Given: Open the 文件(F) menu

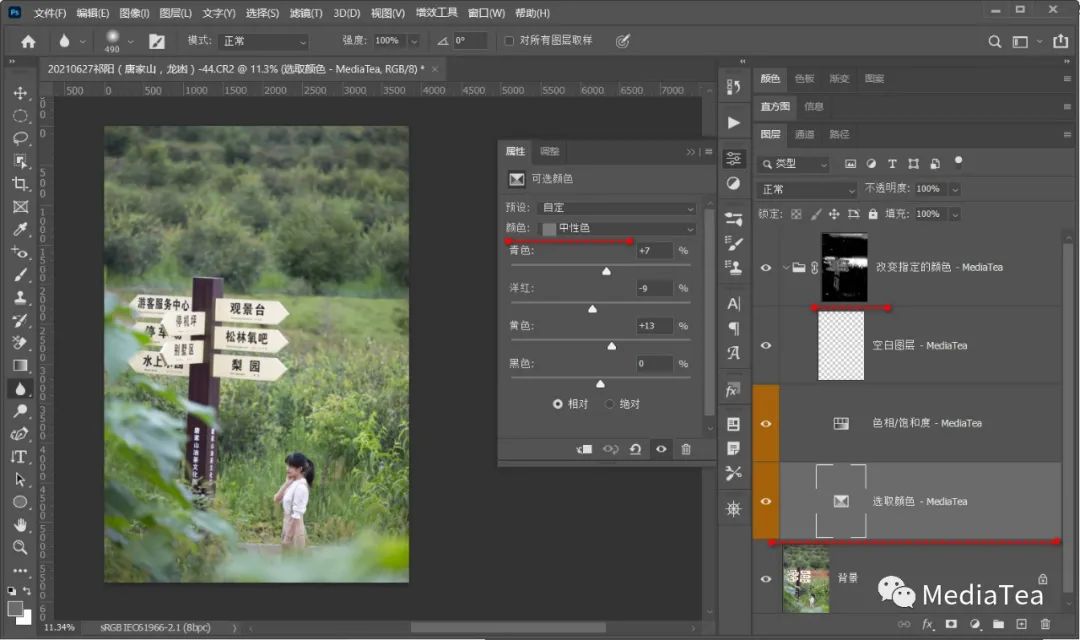Looking at the screenshot, I should point(50,13).
